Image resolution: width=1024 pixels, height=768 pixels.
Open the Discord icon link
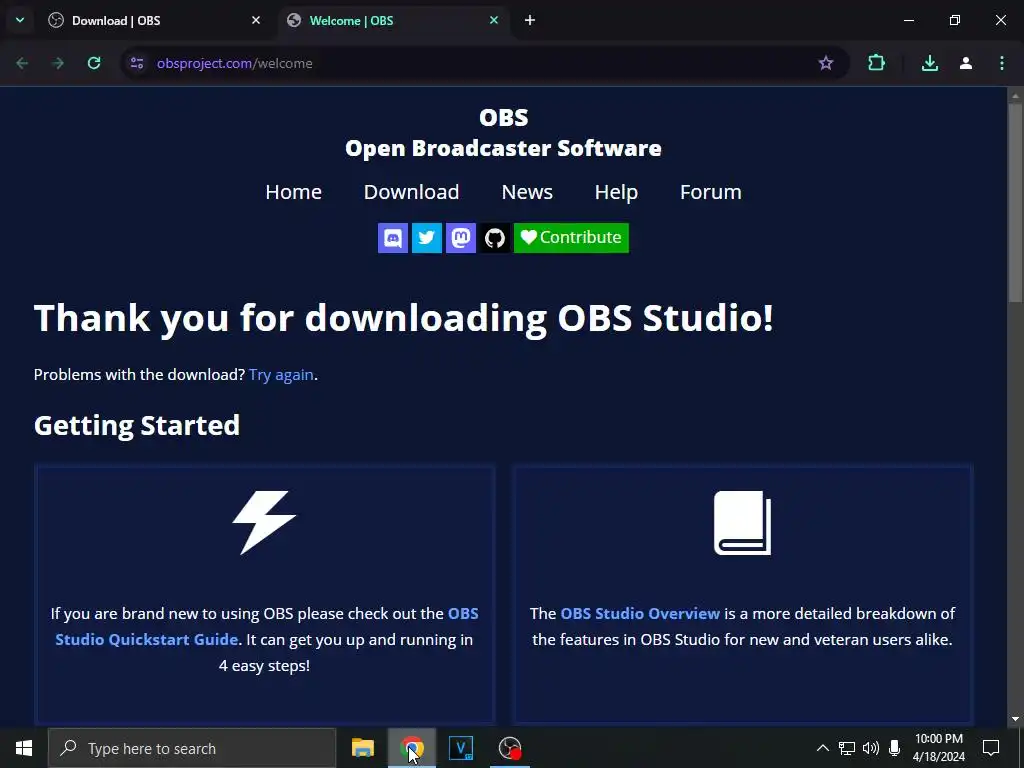(x=392, y=238)
